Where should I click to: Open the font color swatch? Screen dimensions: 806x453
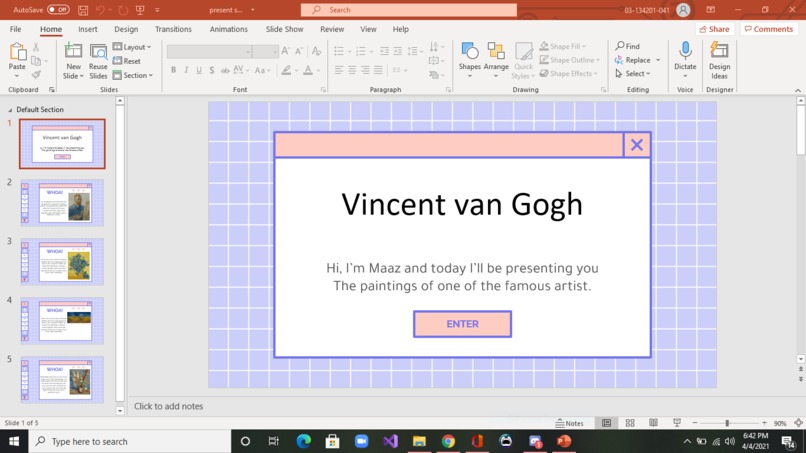tap(308, 70)
